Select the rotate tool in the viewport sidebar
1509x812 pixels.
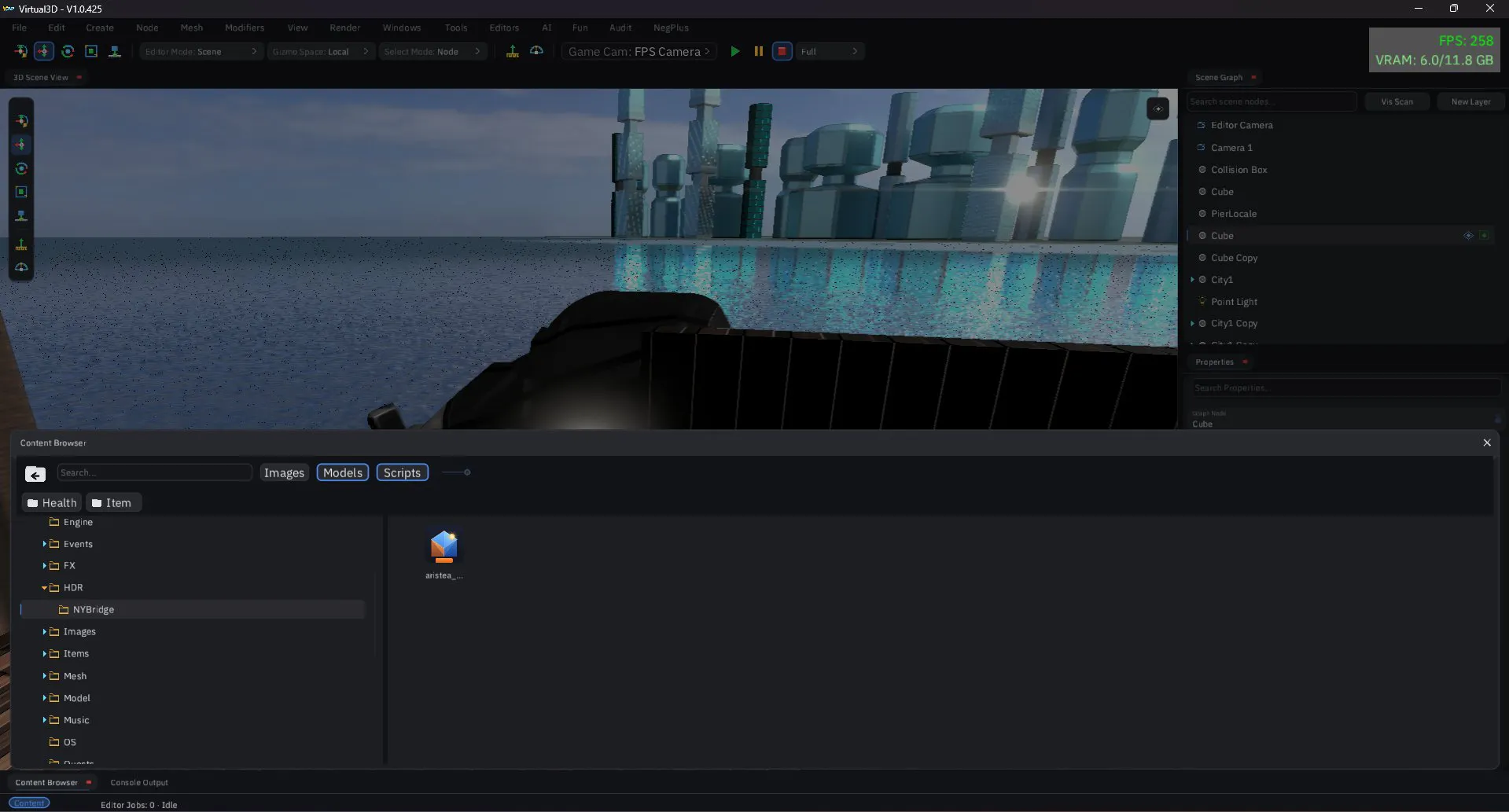[x=21, y=168]
